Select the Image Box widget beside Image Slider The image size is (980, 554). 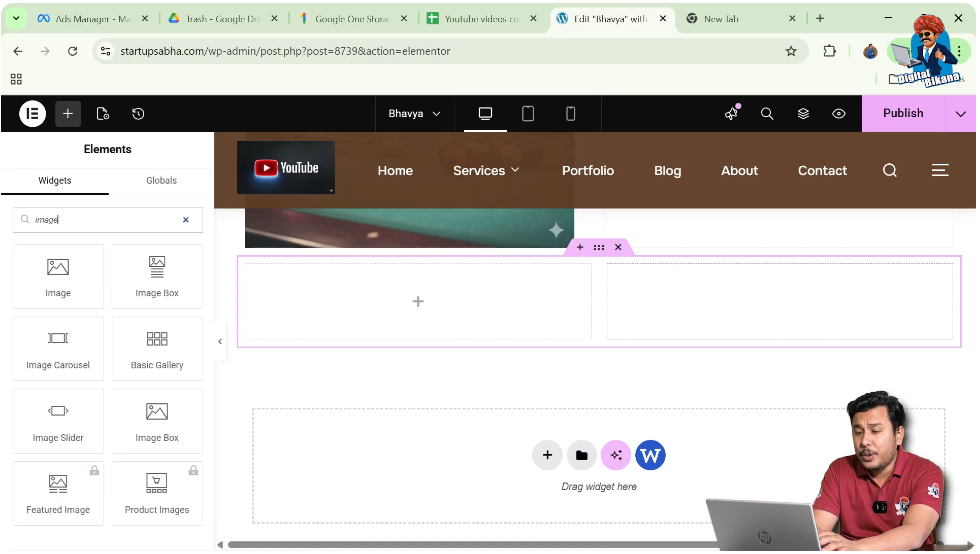[157, 421]
